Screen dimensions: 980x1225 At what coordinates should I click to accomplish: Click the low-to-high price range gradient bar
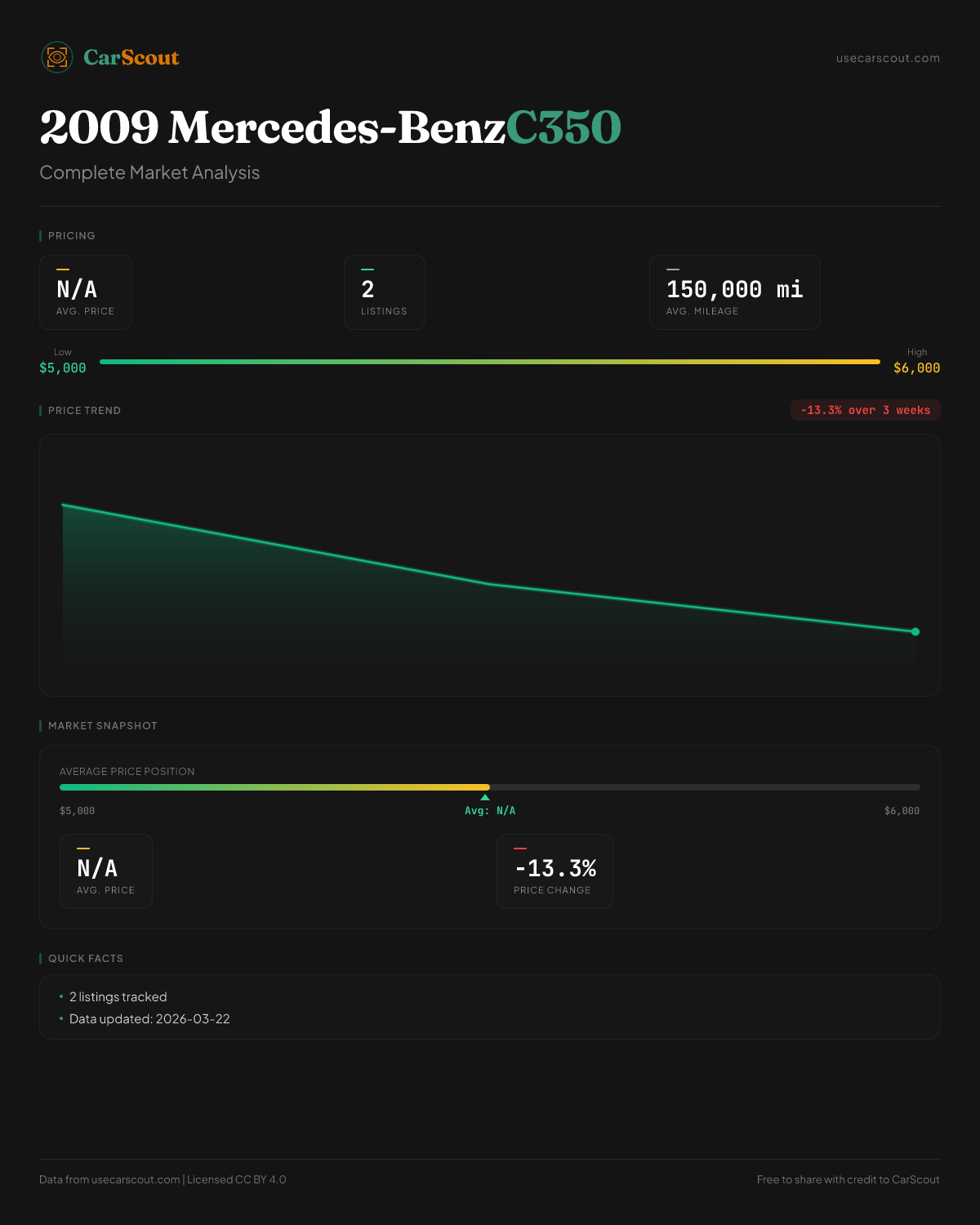(x=490, y=362)
